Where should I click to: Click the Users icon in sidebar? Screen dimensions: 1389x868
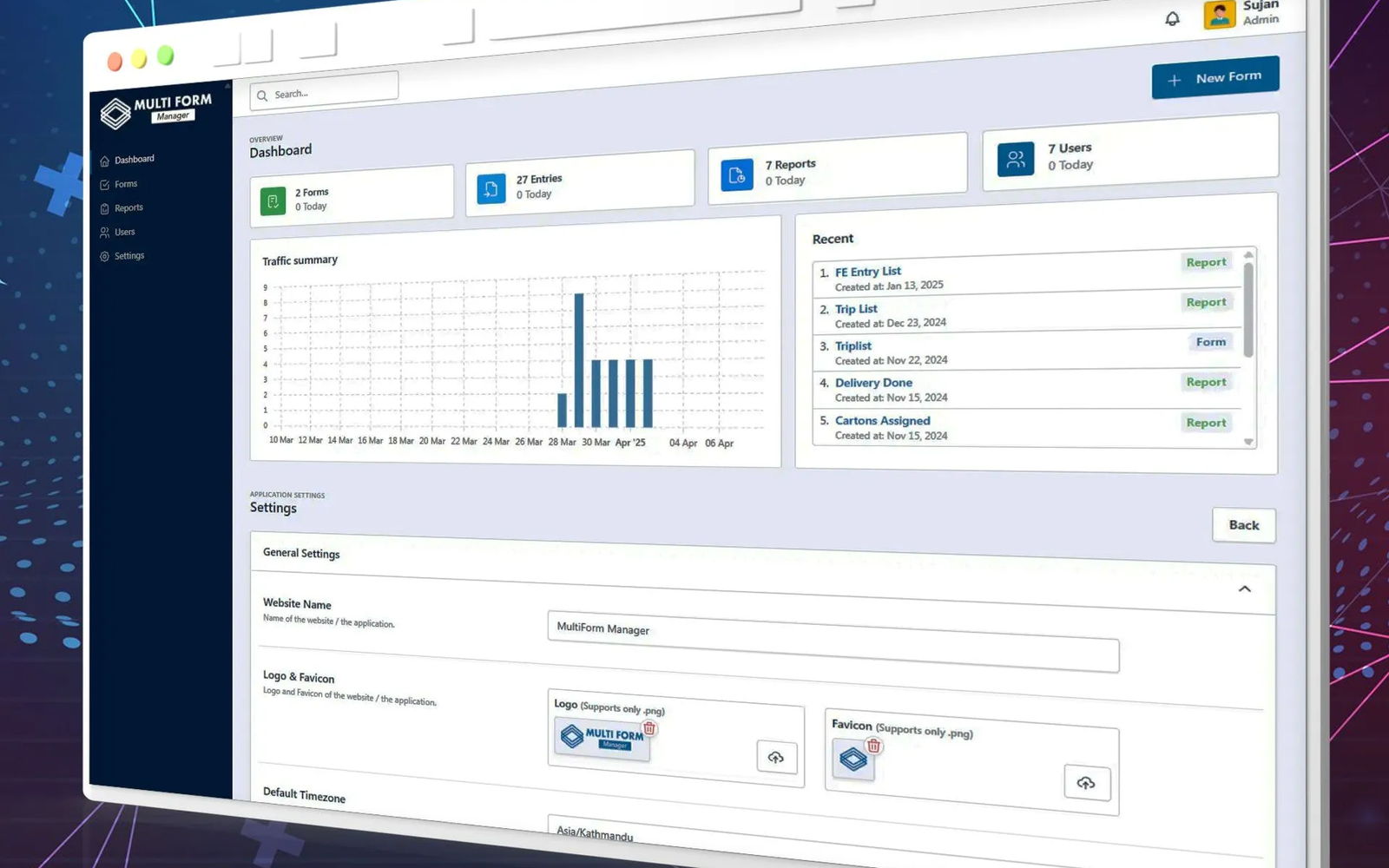click(104, 233)
